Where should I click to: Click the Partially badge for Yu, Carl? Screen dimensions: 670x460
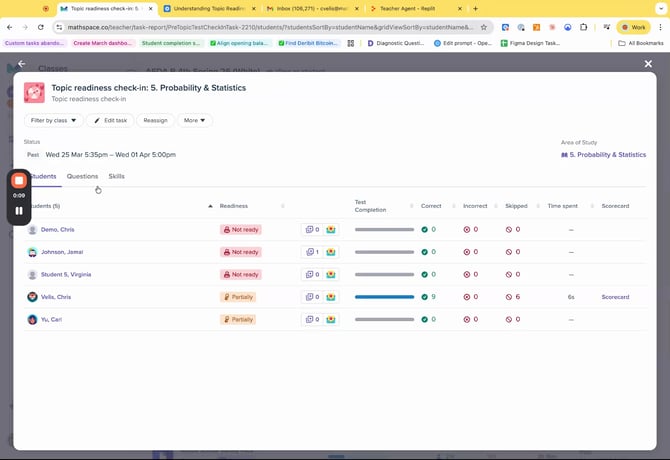coord(238,319)
